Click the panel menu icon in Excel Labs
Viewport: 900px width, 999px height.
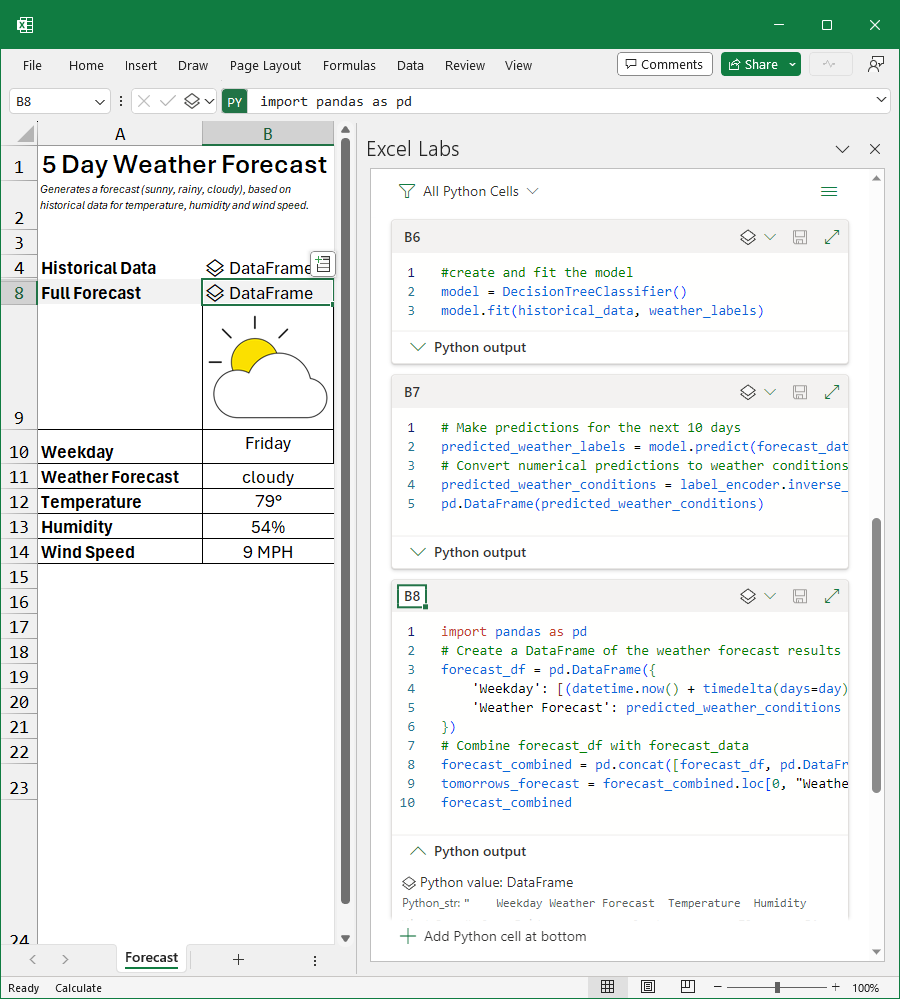pyautogui.click(x=829, y=191)
